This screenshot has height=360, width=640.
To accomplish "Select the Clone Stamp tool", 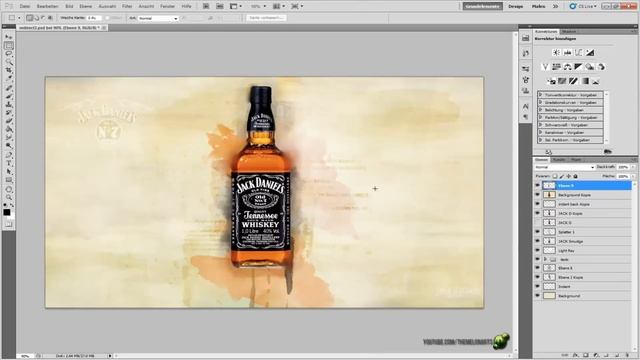I will [9, 104].
